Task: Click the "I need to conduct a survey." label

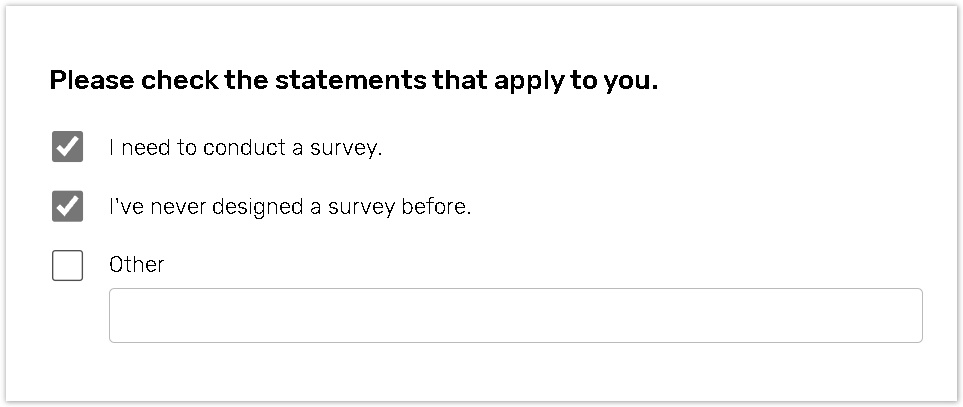Action: pyautogui.click(x=245, y=148)
